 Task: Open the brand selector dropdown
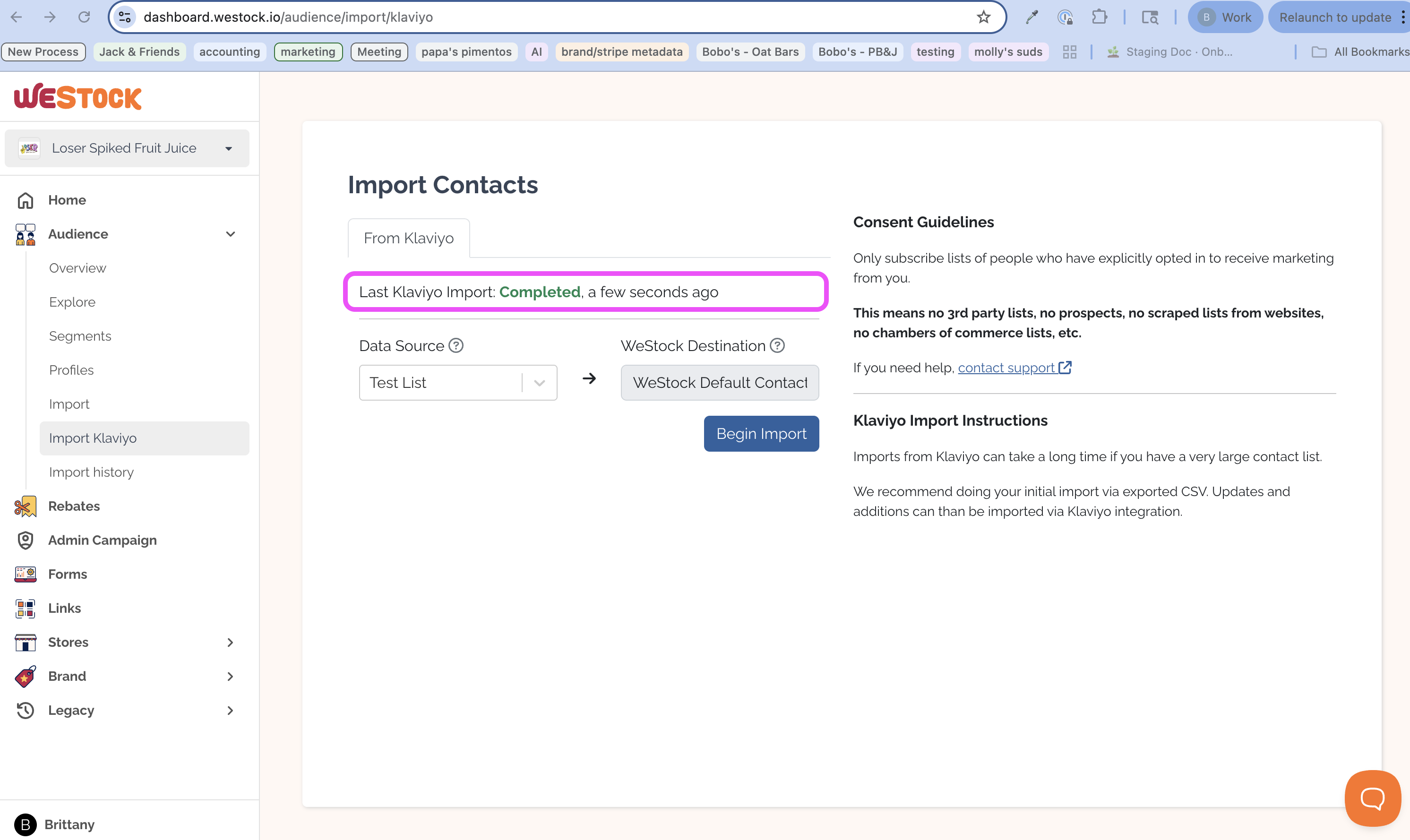128,148
